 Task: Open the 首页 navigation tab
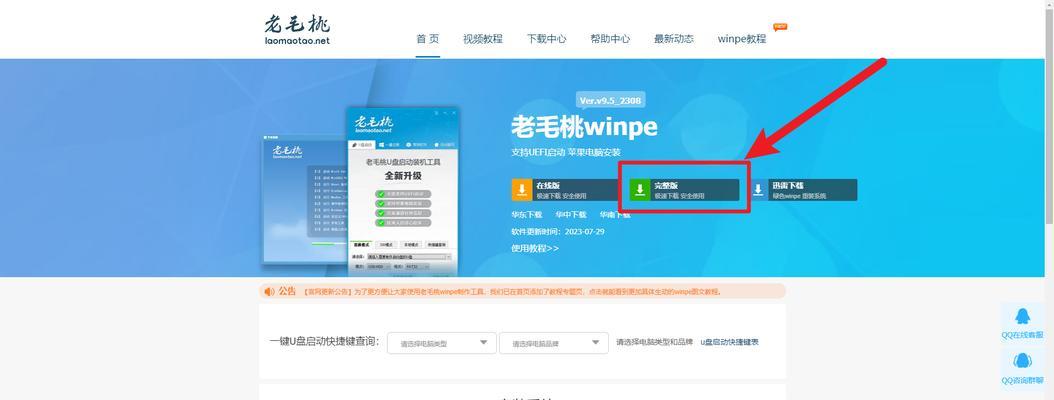(428, 38)
